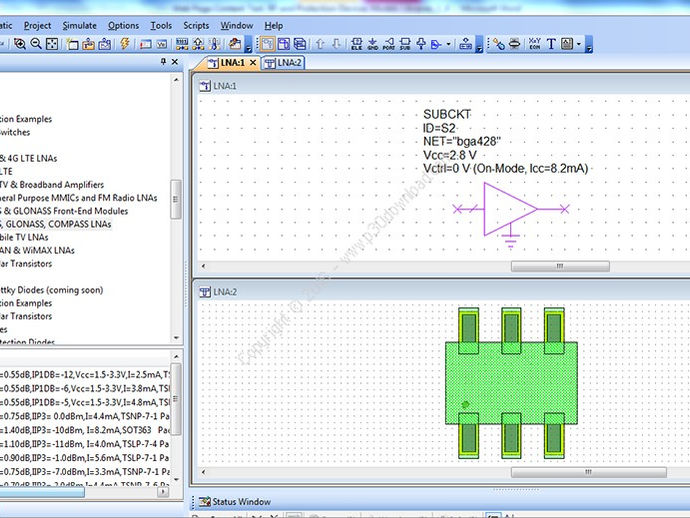This screenshot has width=690, height=518.
Task: Open dropdown arrow next to picture frame icon
Action: point(579,44)
